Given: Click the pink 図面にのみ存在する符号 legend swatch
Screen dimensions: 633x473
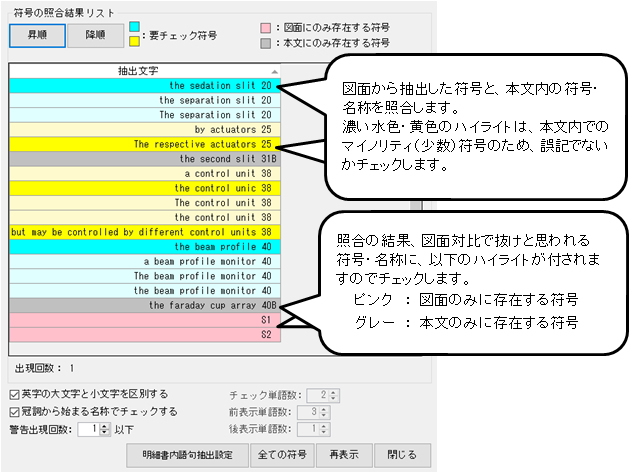Looking at the screenshot, I should [x=265, y=28].
